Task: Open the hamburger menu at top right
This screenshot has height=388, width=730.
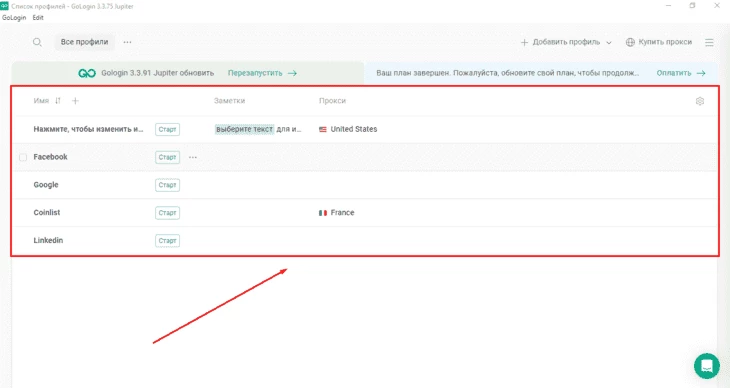Action: pyautogui.click(x=709, y=42)
